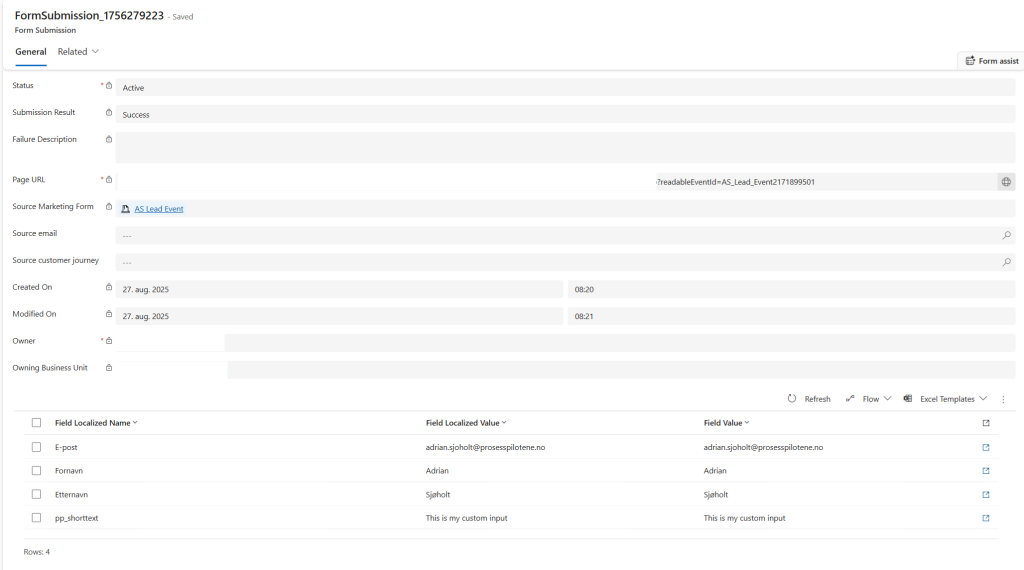
Task: Select the E-post row checkbox
Action: (x=37, y=447)
